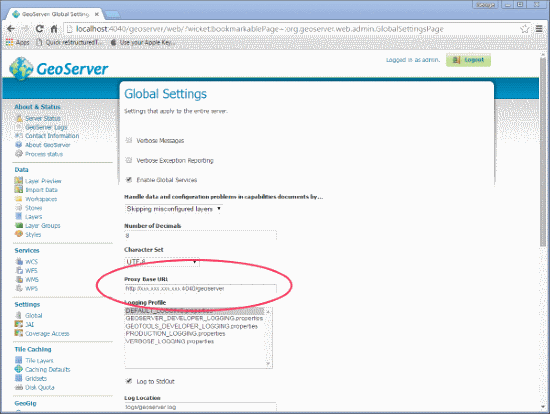Click the browser reload icon
Viewport: 550px width, 414px height.
(40, 29)
